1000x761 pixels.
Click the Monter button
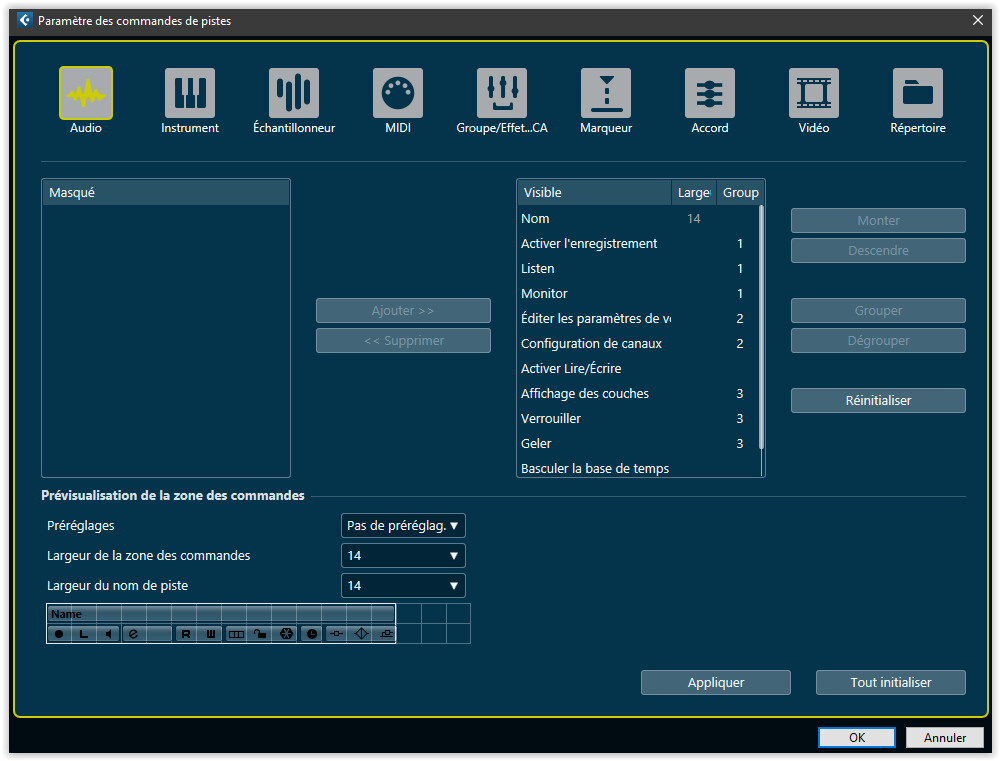click(878, 221)
